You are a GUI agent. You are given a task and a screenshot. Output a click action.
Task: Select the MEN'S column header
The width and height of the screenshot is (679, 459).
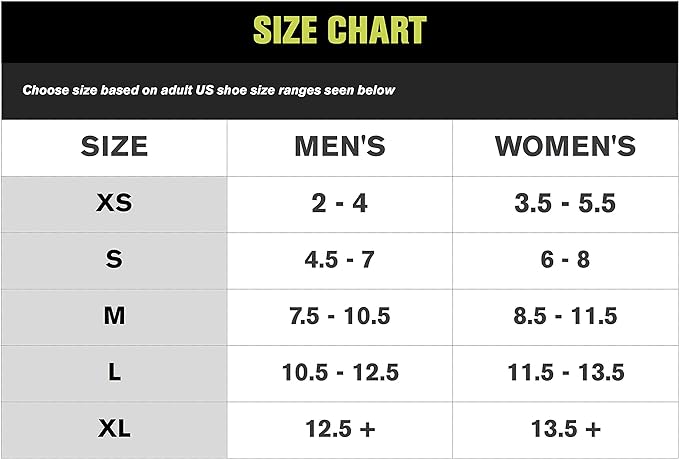[339, 147]
